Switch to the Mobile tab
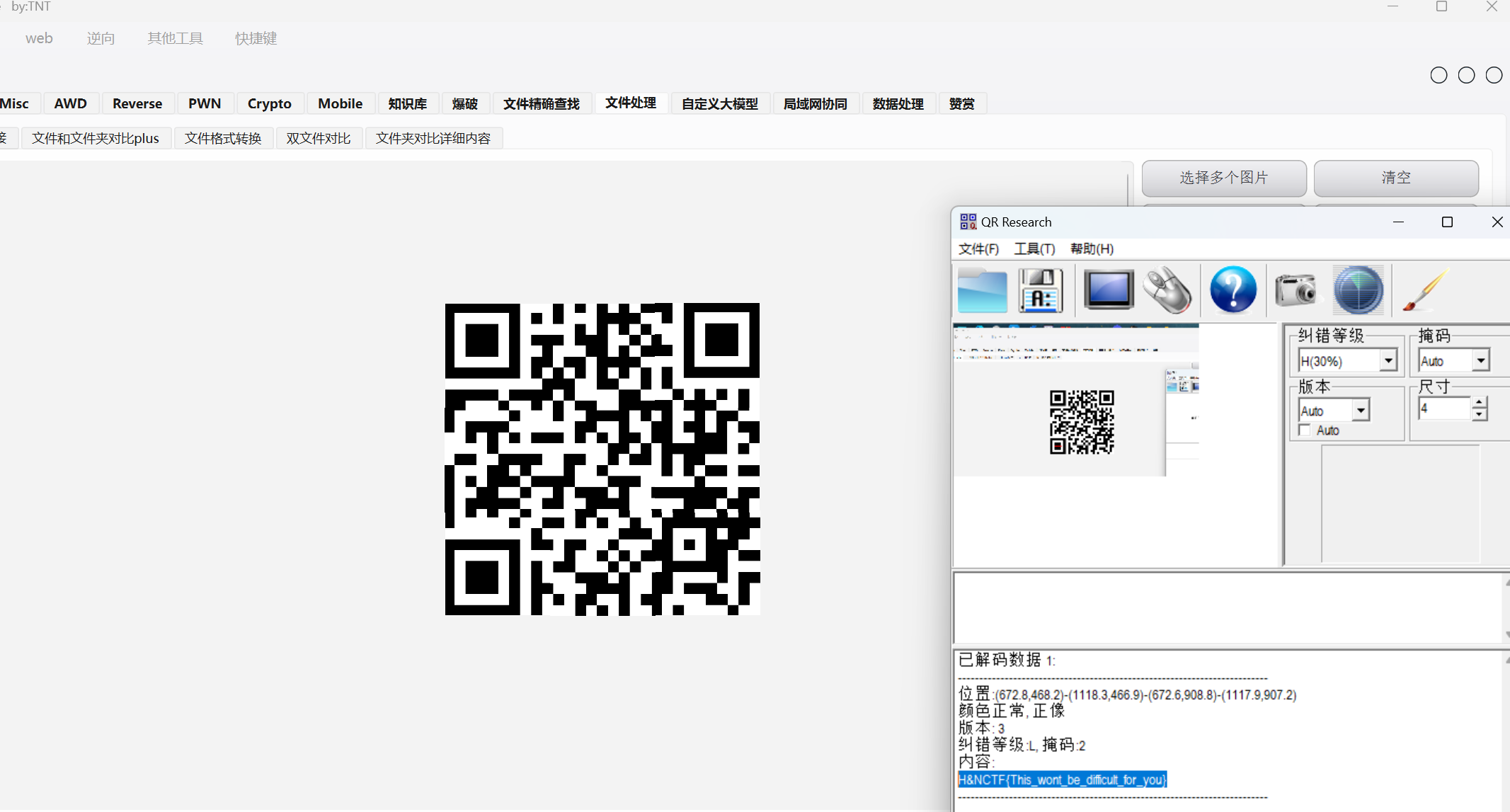The image size is (1510, 812). [340, 103]
